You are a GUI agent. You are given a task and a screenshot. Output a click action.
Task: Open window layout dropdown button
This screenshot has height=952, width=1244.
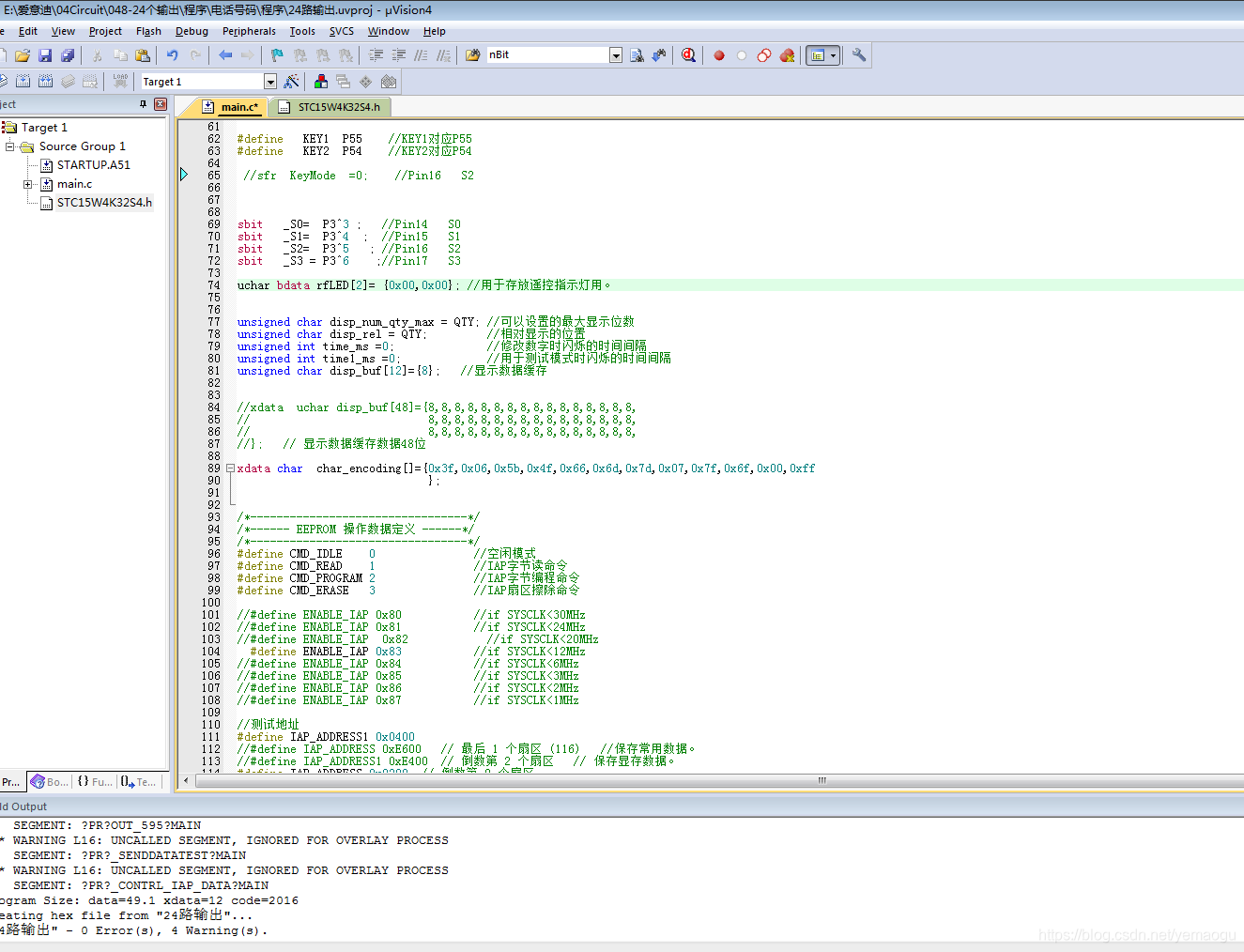(x=833, y=55)
